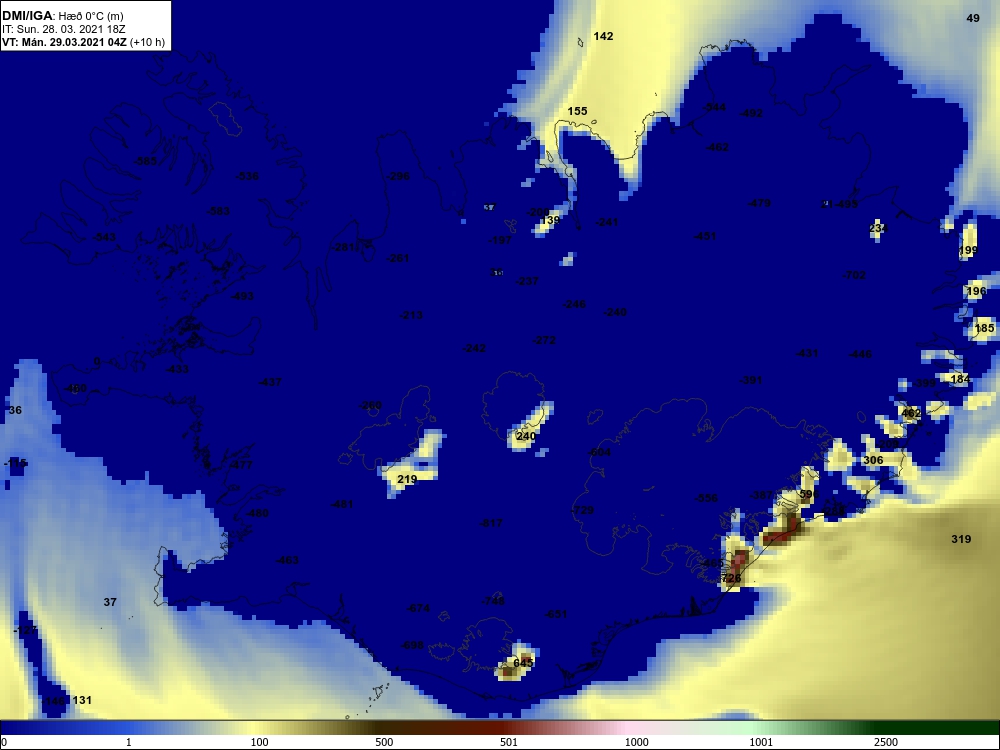
Task: Select the map value -451
Action: (705, 236)
